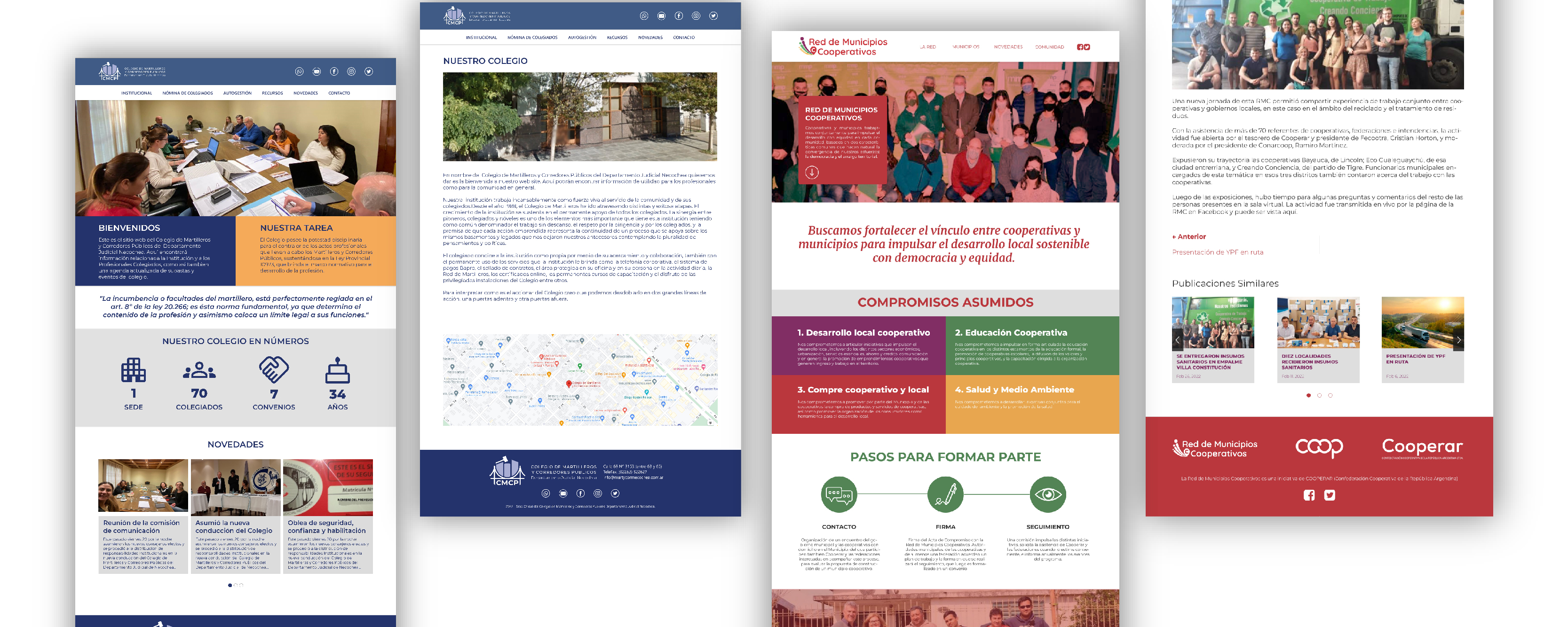This screenshot has width=1568, height=627.
Task: Open the NOVEDADES menu on the RMC navbar
Action: click(1009, 47)
